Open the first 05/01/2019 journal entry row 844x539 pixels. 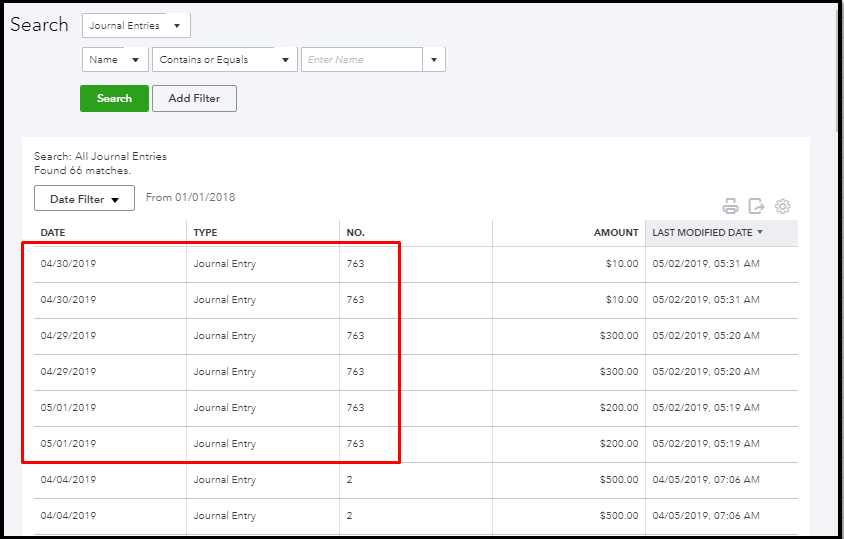pyautogui.click(x=69, y=408)
